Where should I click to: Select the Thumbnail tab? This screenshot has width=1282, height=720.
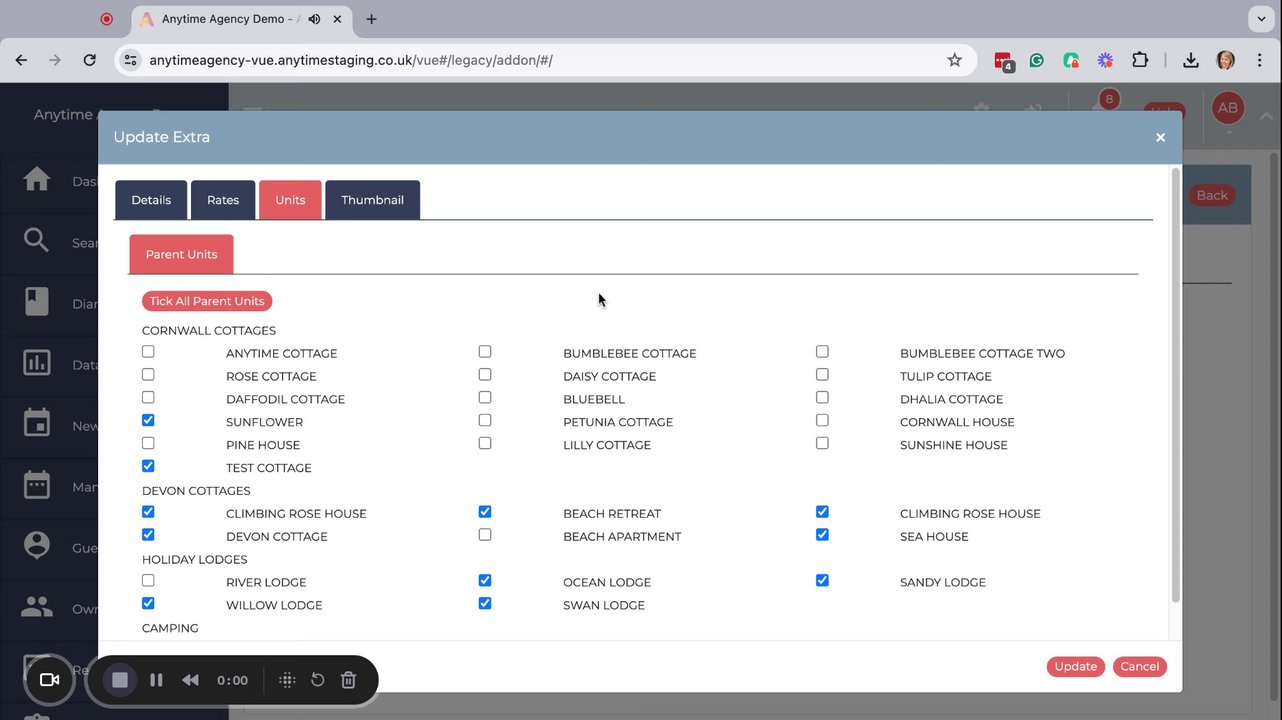click(372, 200)
